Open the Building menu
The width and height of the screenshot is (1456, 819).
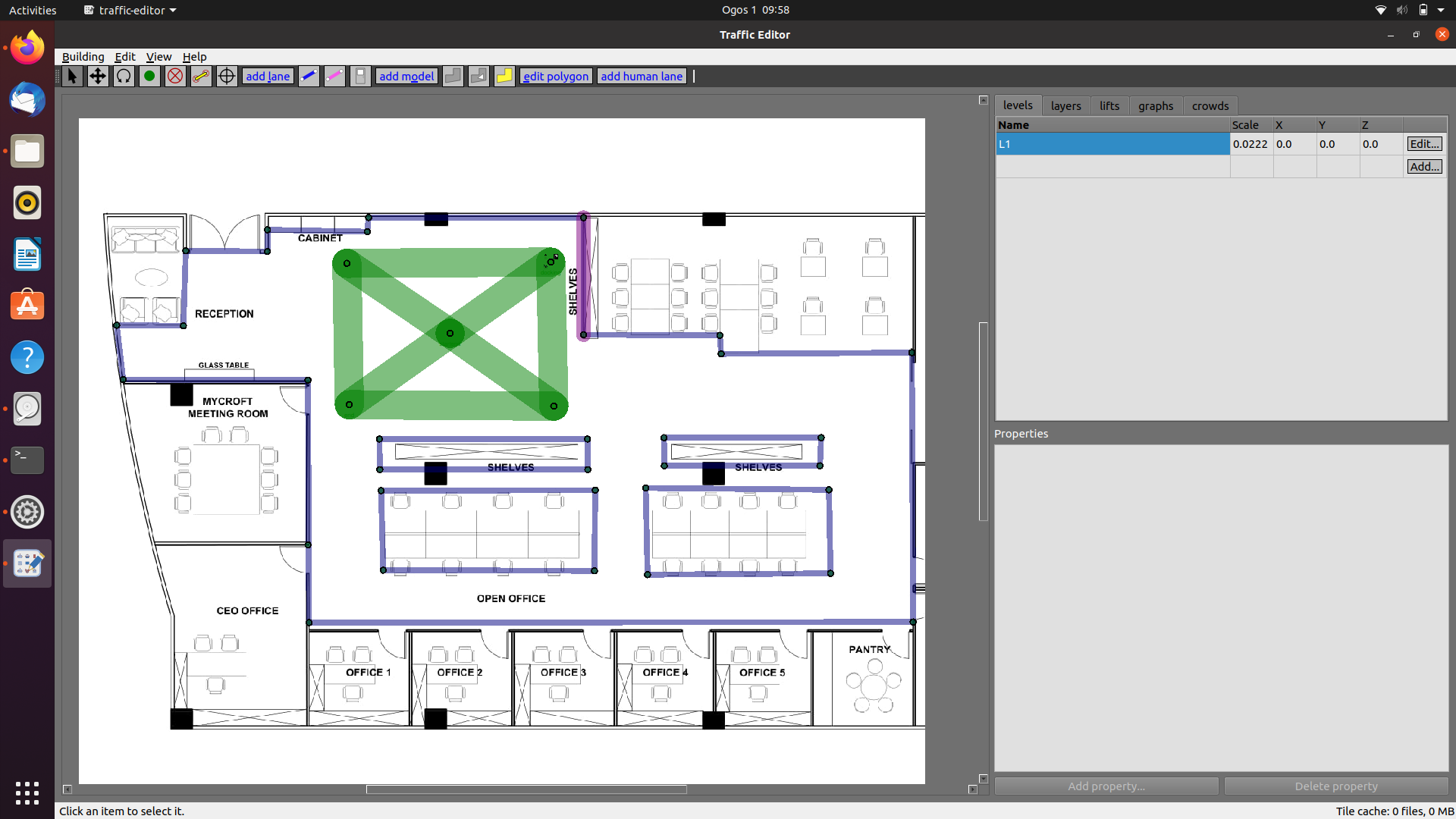tap(83, 57)
